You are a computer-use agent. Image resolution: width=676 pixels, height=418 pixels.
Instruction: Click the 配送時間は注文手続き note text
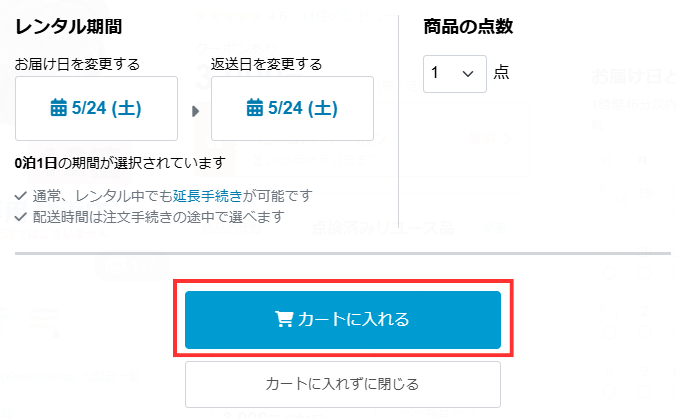[159, 216]
